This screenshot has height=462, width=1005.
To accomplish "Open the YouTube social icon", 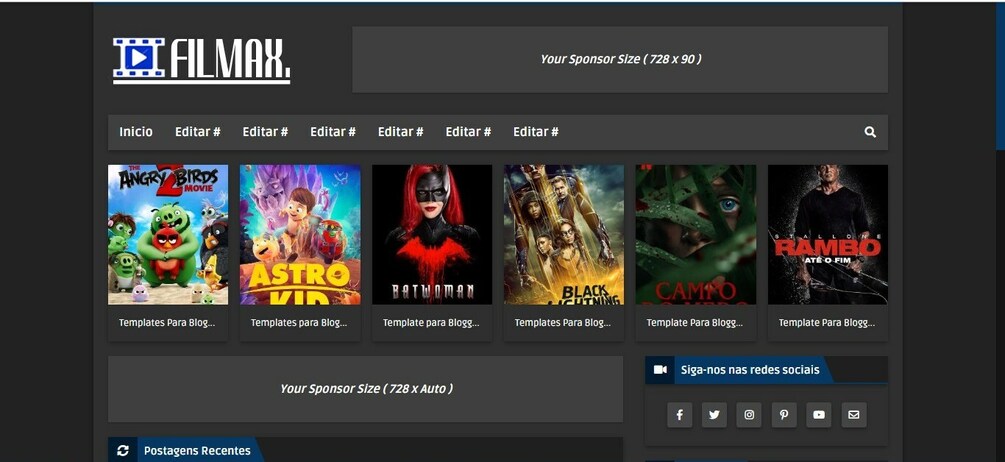I will [x=818, y=415].
